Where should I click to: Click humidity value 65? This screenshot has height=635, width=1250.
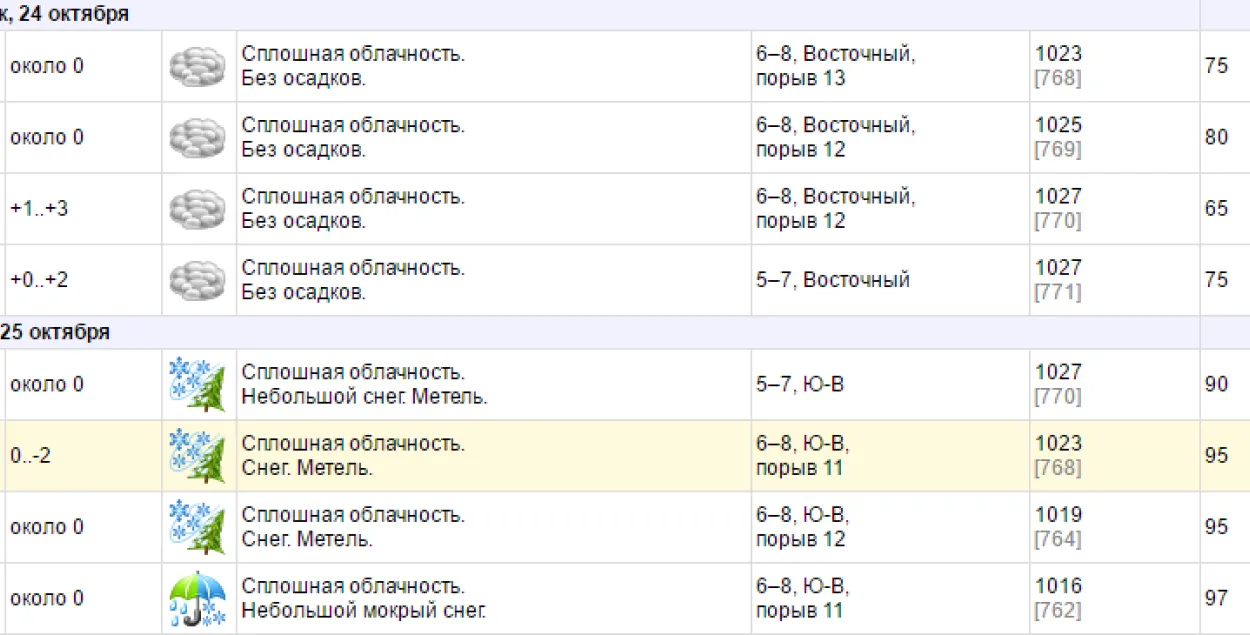[1216, 209]
